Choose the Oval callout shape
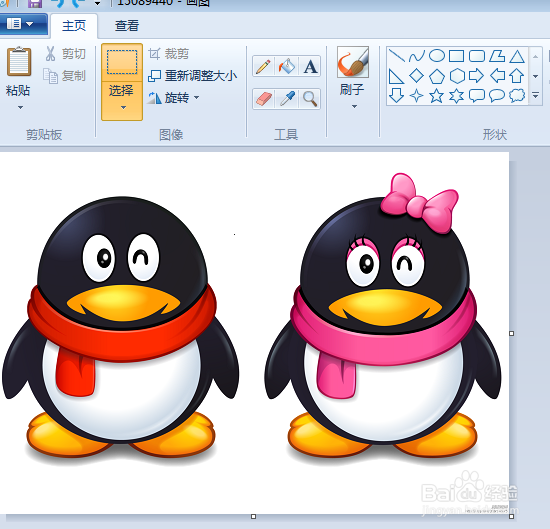550x529 pixels. click(x=497, y=95)
